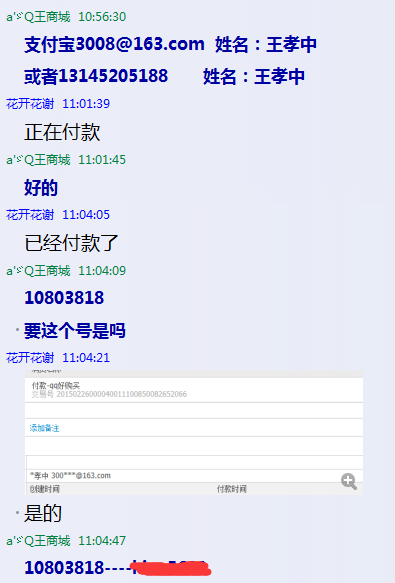Image resolution: width=395 pixels, height=583 pixels.
Task: Click the reply message 好的
Action: tap(41, 187)
